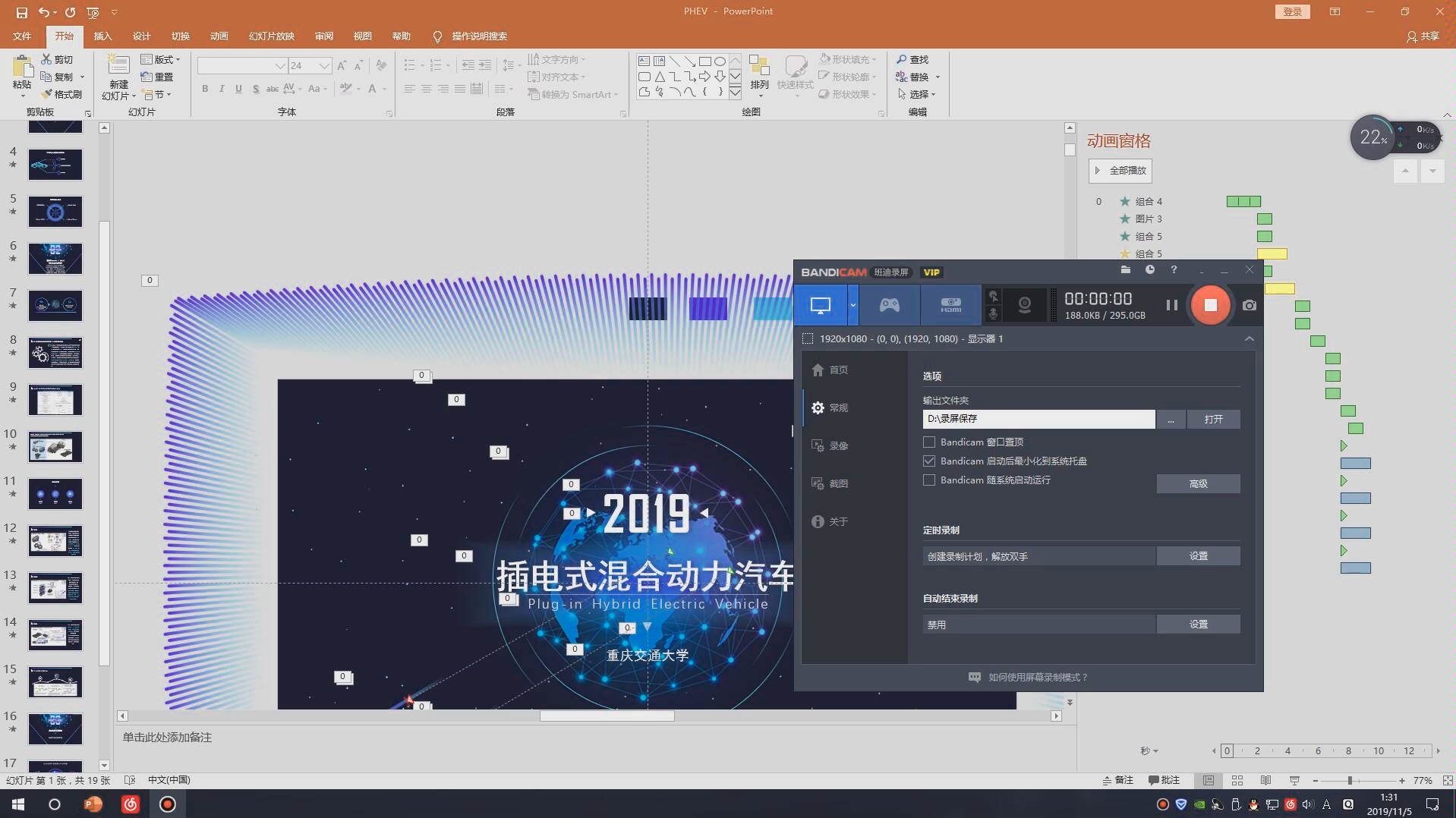Toggle underline formatting

pyautogui.click(x=238, y=89)
